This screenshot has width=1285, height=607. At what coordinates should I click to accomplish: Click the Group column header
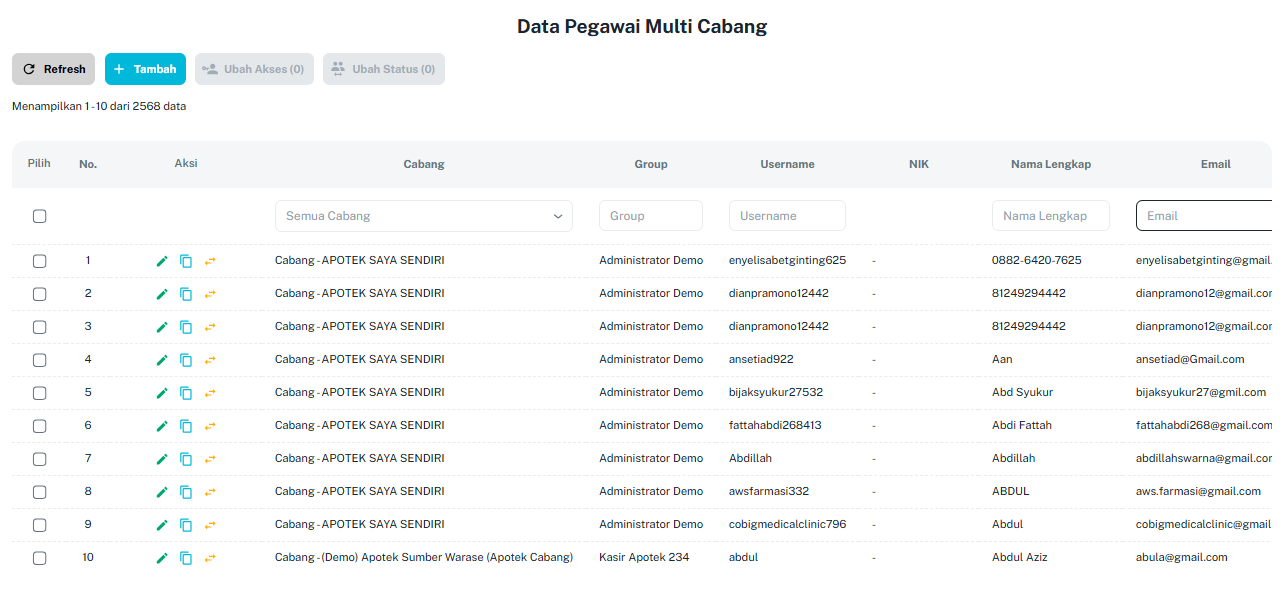tap(651, 164)
